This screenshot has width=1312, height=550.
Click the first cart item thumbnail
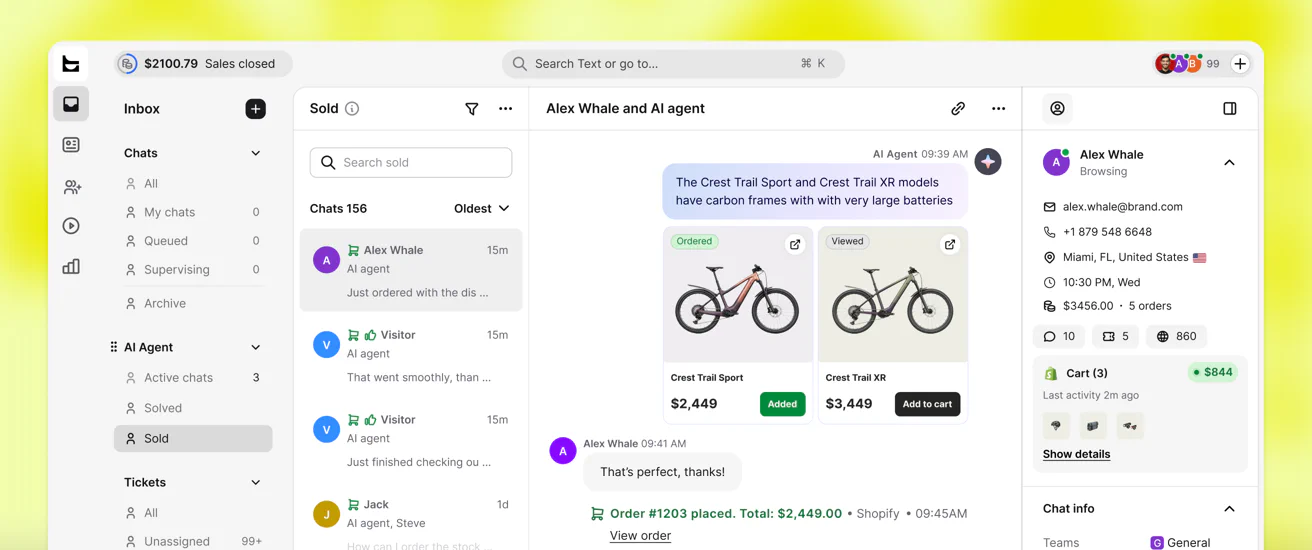[1056, 426]
